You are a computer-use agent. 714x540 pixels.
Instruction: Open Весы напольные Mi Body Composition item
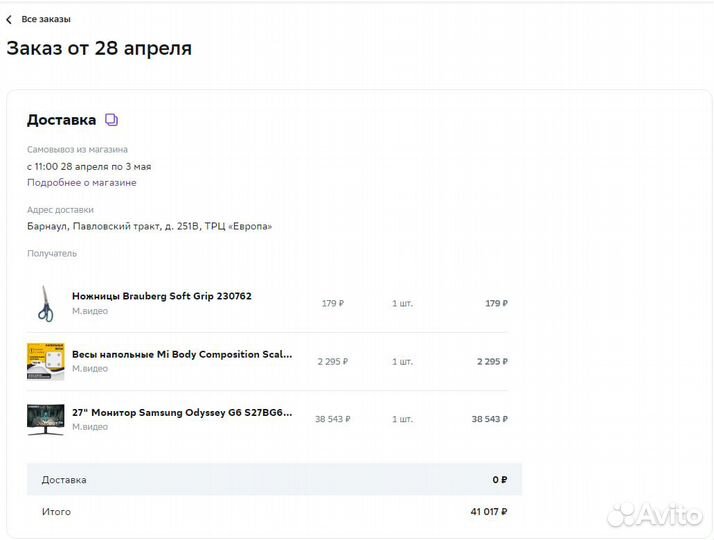point(182,354)
